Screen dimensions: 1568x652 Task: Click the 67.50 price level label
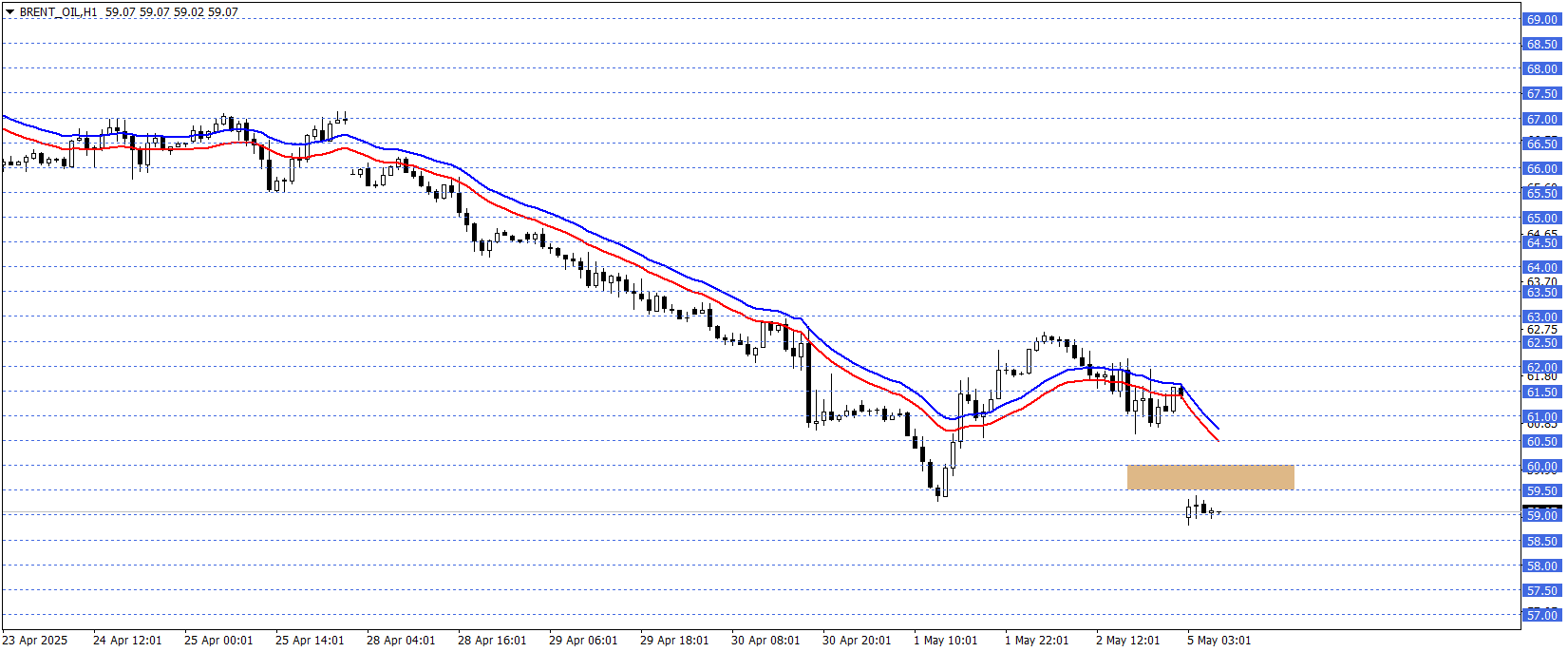[x=1541, y=93]
